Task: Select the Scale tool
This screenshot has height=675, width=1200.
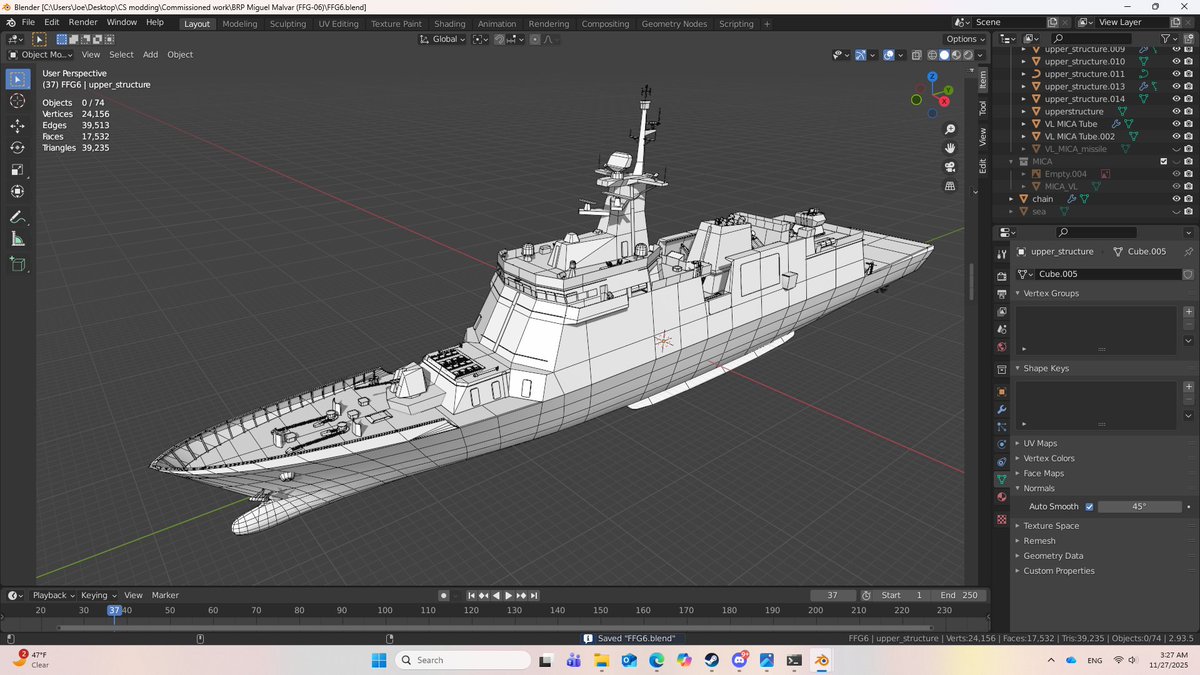Action: coord(18,169)
